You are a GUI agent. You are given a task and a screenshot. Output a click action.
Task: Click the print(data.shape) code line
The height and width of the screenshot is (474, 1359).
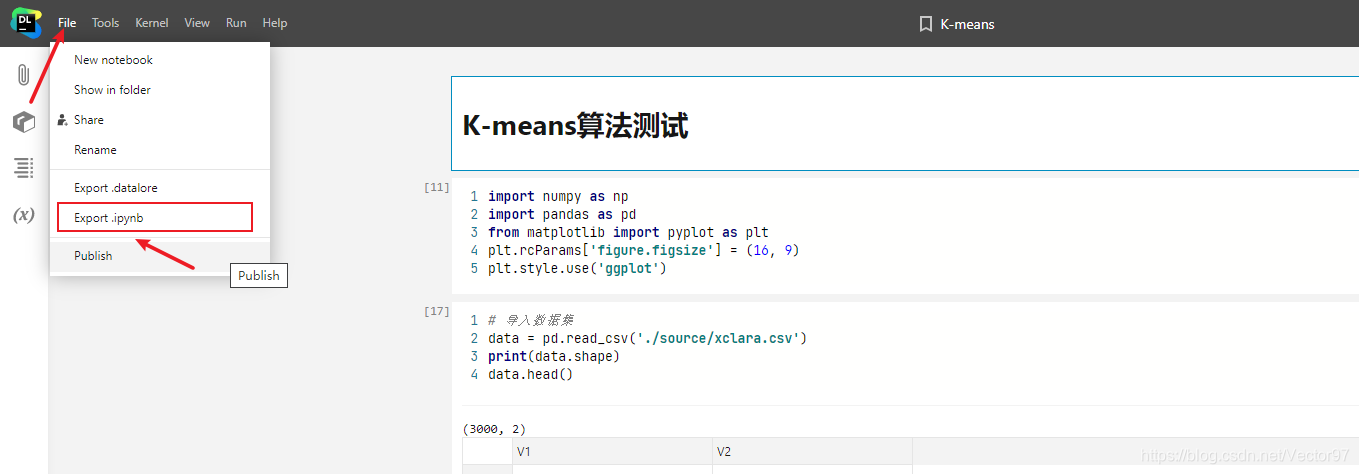pos(554,357)
